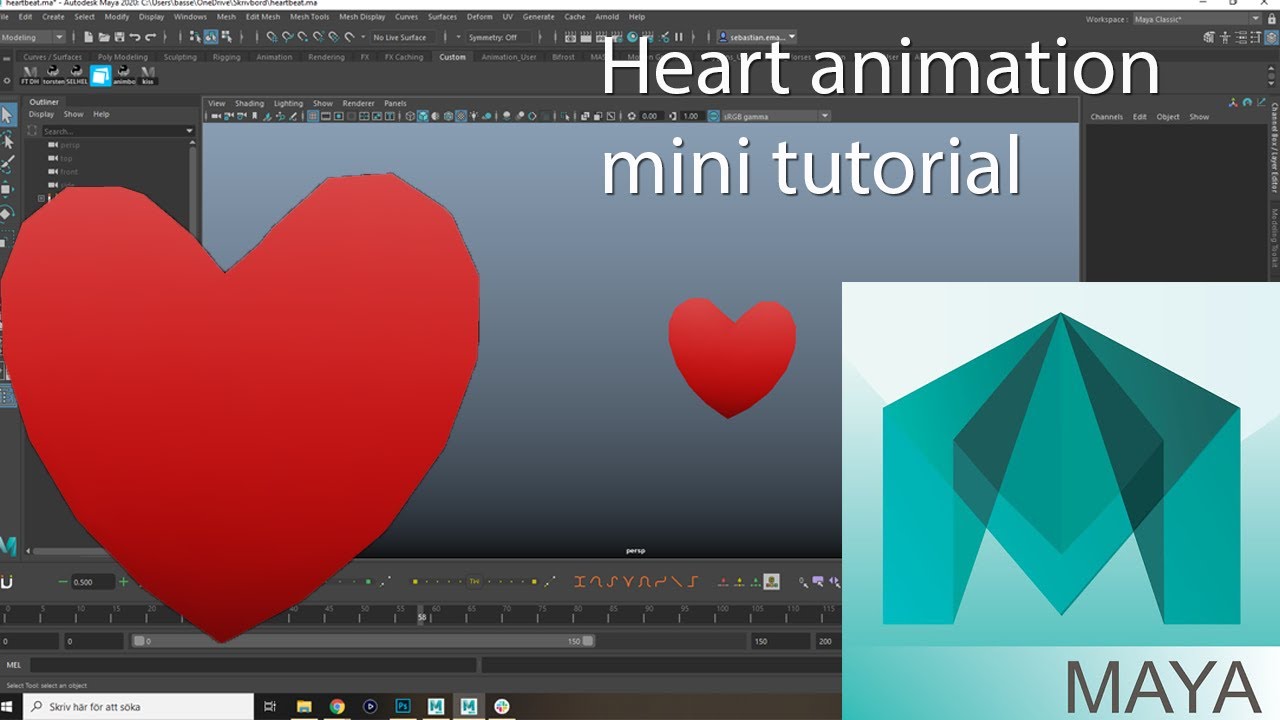
Task: Run the torsten shelf script
Action: click(53, 75)
